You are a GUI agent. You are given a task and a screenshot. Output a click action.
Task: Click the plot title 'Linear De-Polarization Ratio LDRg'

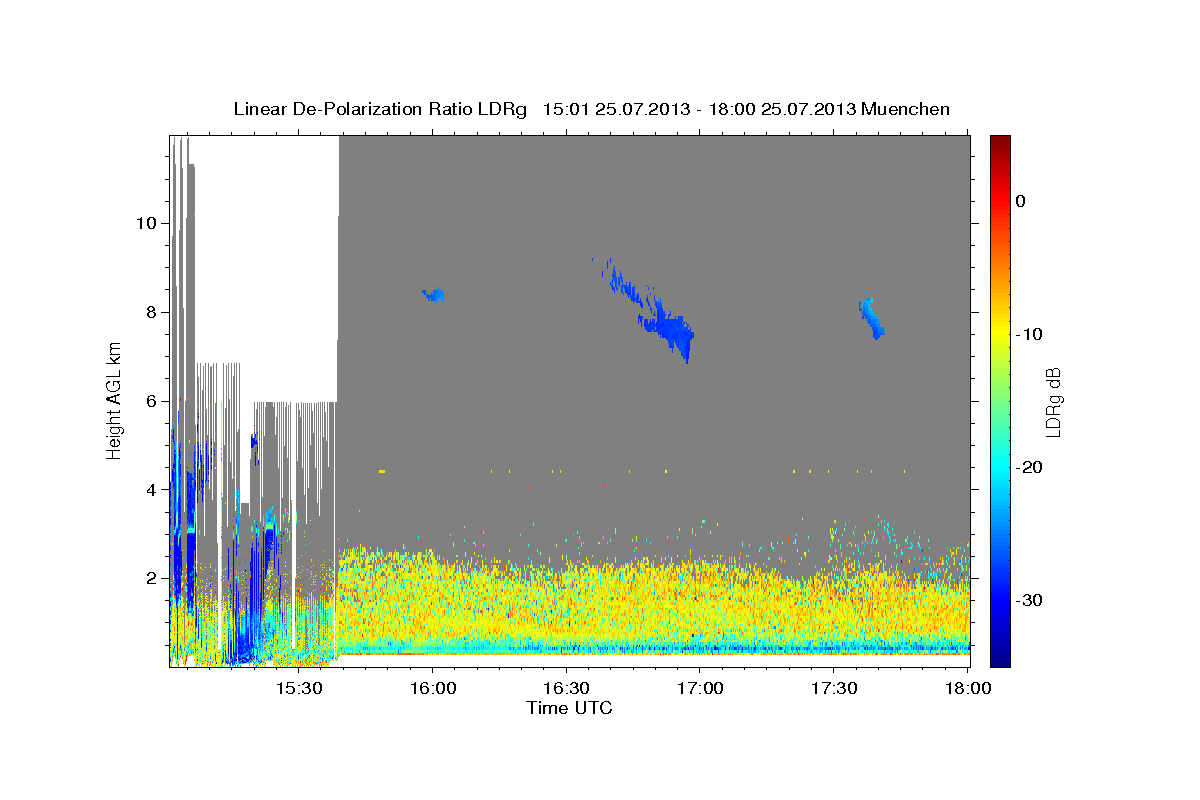[x=380, y=109]
